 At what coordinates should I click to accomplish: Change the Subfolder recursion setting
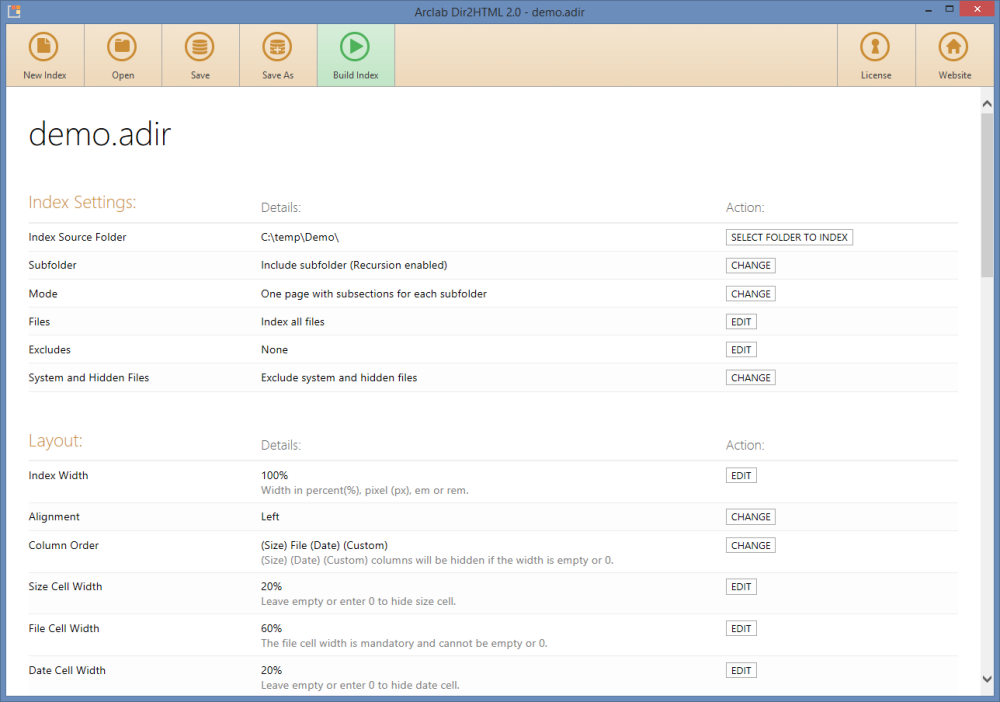pos(750,266)
